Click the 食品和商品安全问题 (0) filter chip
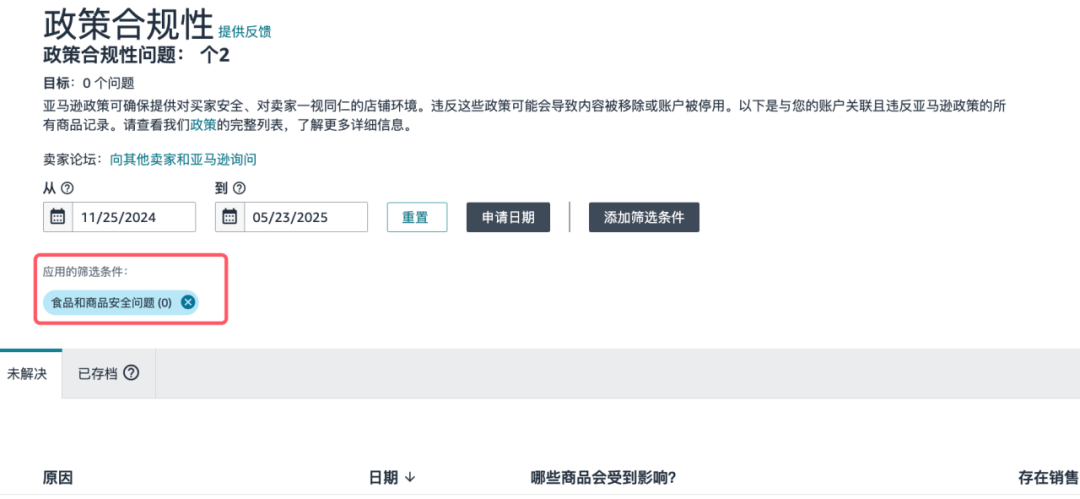 pos(121,302)
